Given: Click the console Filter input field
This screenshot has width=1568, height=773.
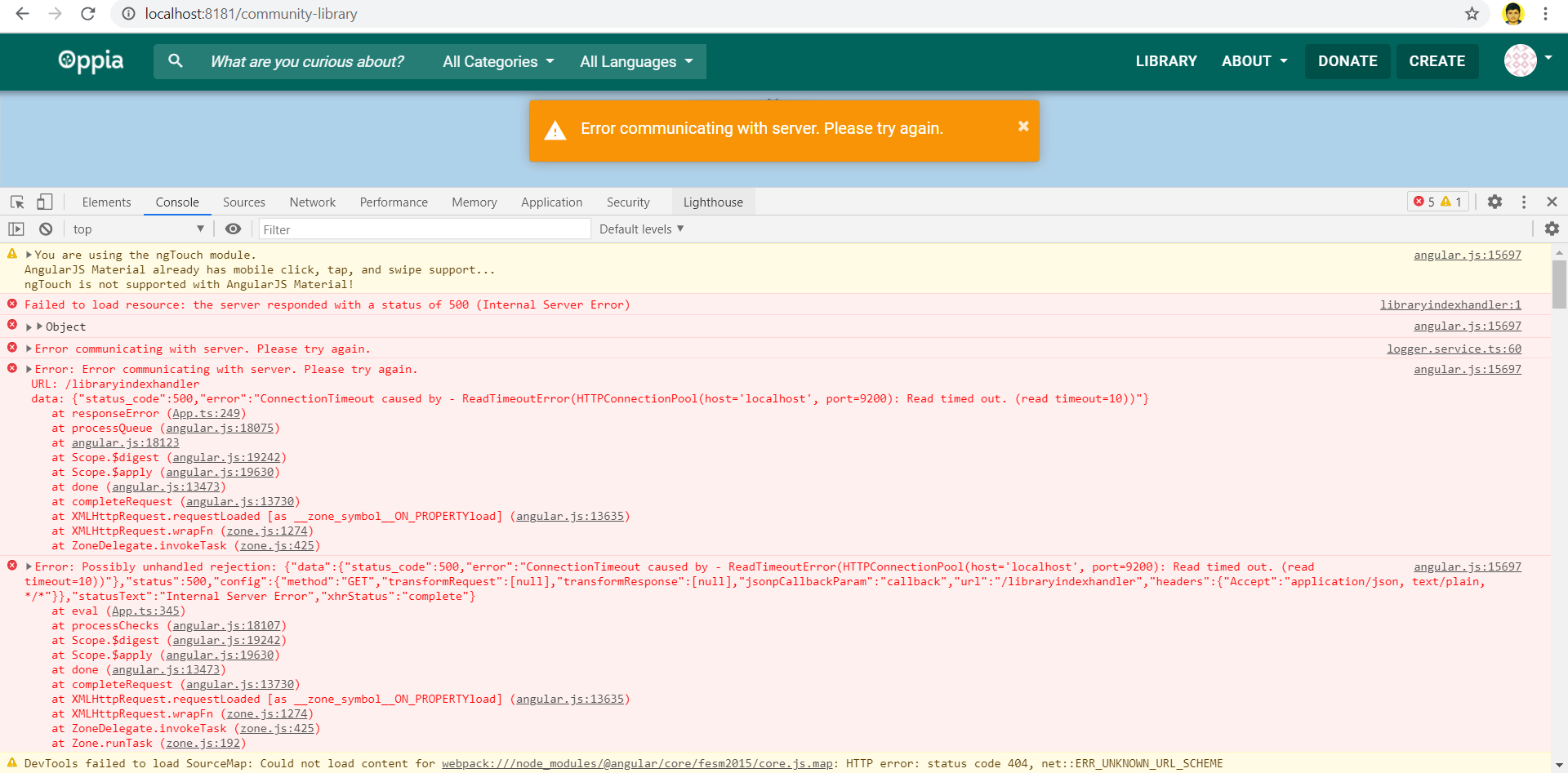Looking at the screenshot, I should click(425, 229).
